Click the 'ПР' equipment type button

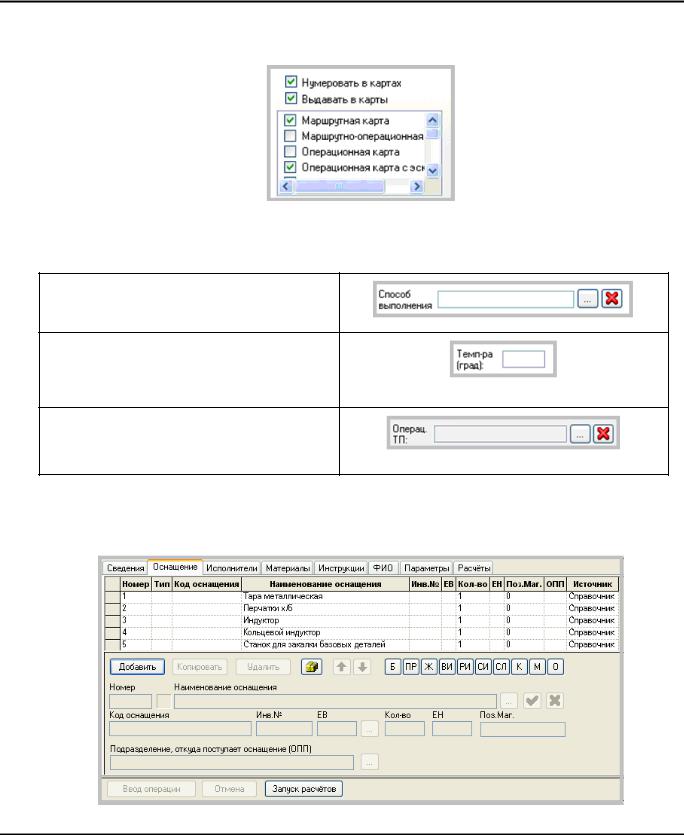(x=411, y=667)
